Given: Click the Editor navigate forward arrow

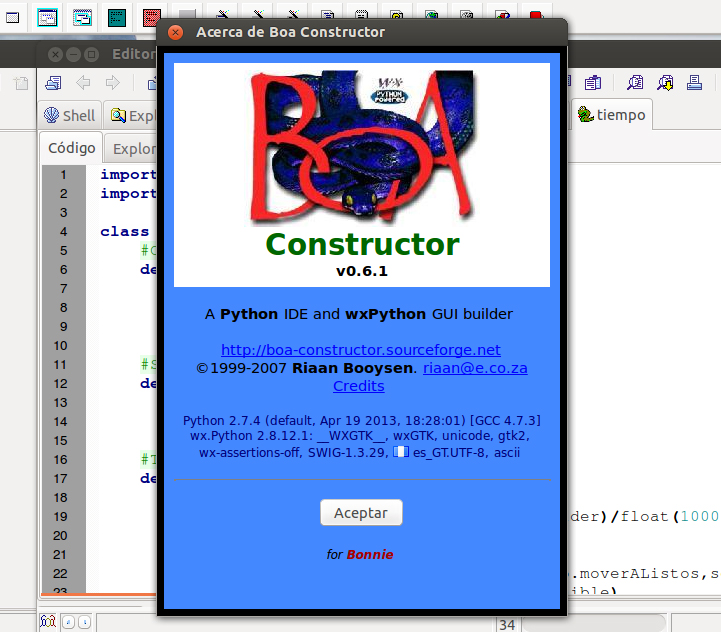Looking at the screenshot, I should tap(113, 83).
